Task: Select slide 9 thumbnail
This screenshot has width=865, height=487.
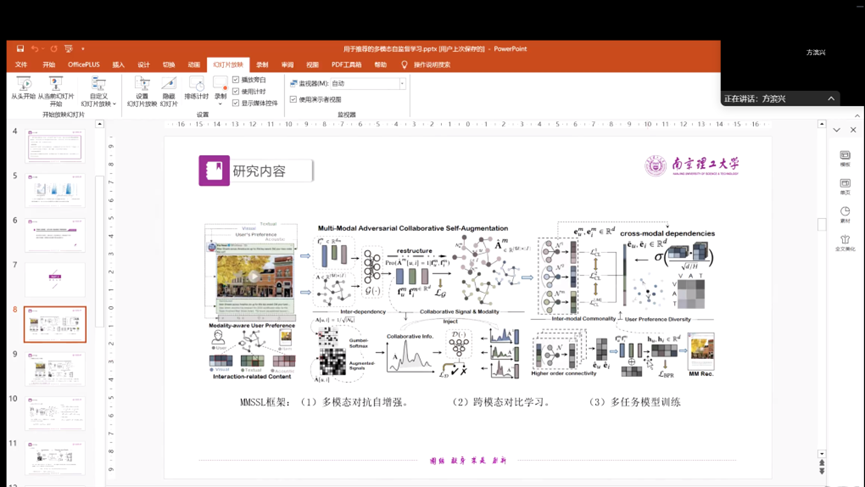Action: click(55, 369)
